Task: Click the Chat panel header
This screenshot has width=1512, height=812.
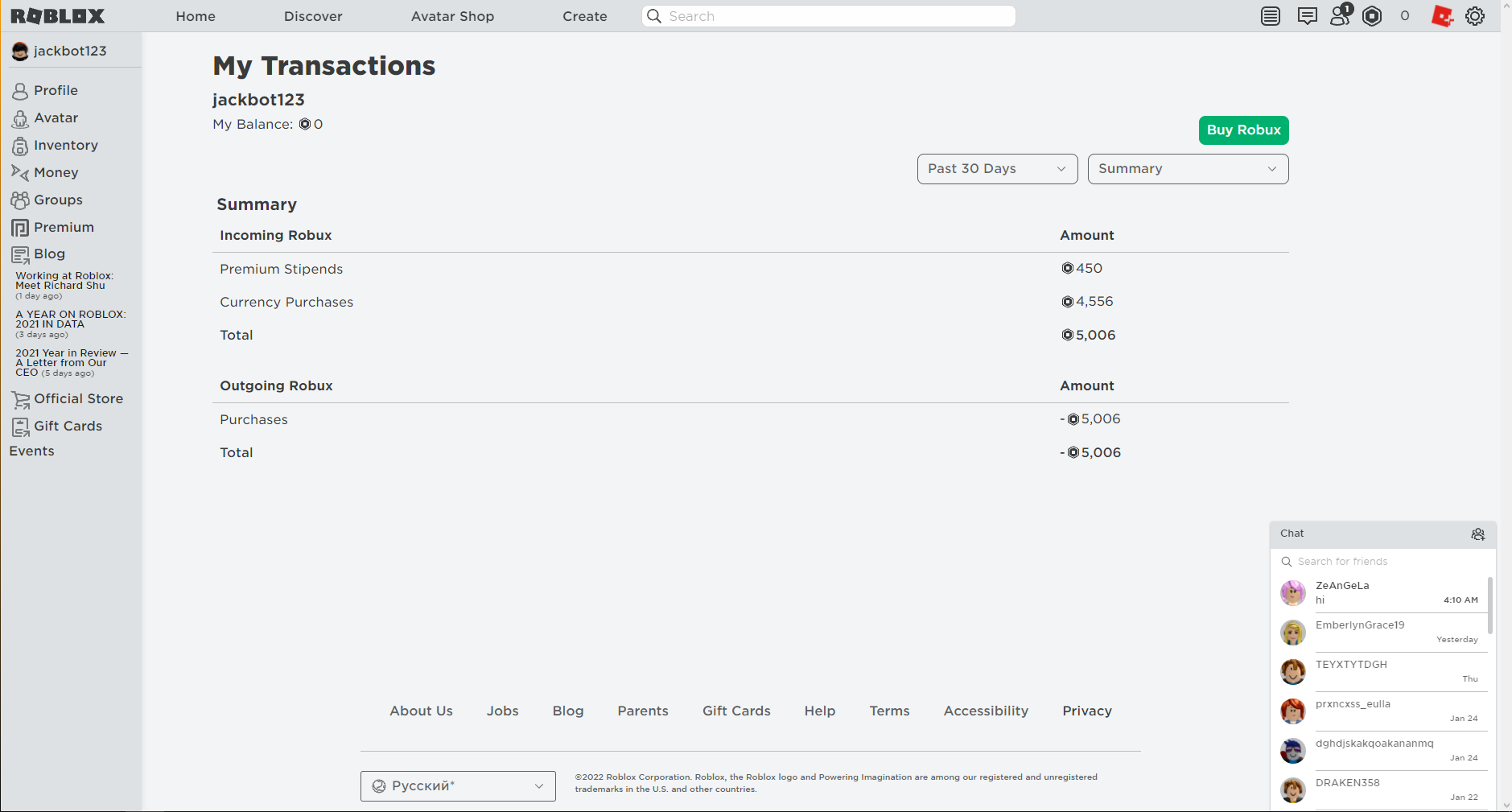Action: click(x=1382, y=534)
